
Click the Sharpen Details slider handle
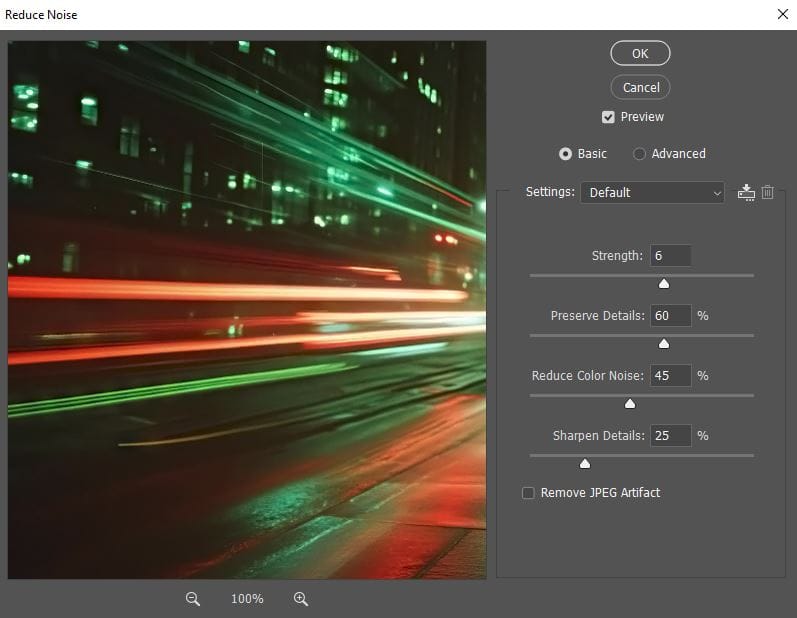point(585,464)
